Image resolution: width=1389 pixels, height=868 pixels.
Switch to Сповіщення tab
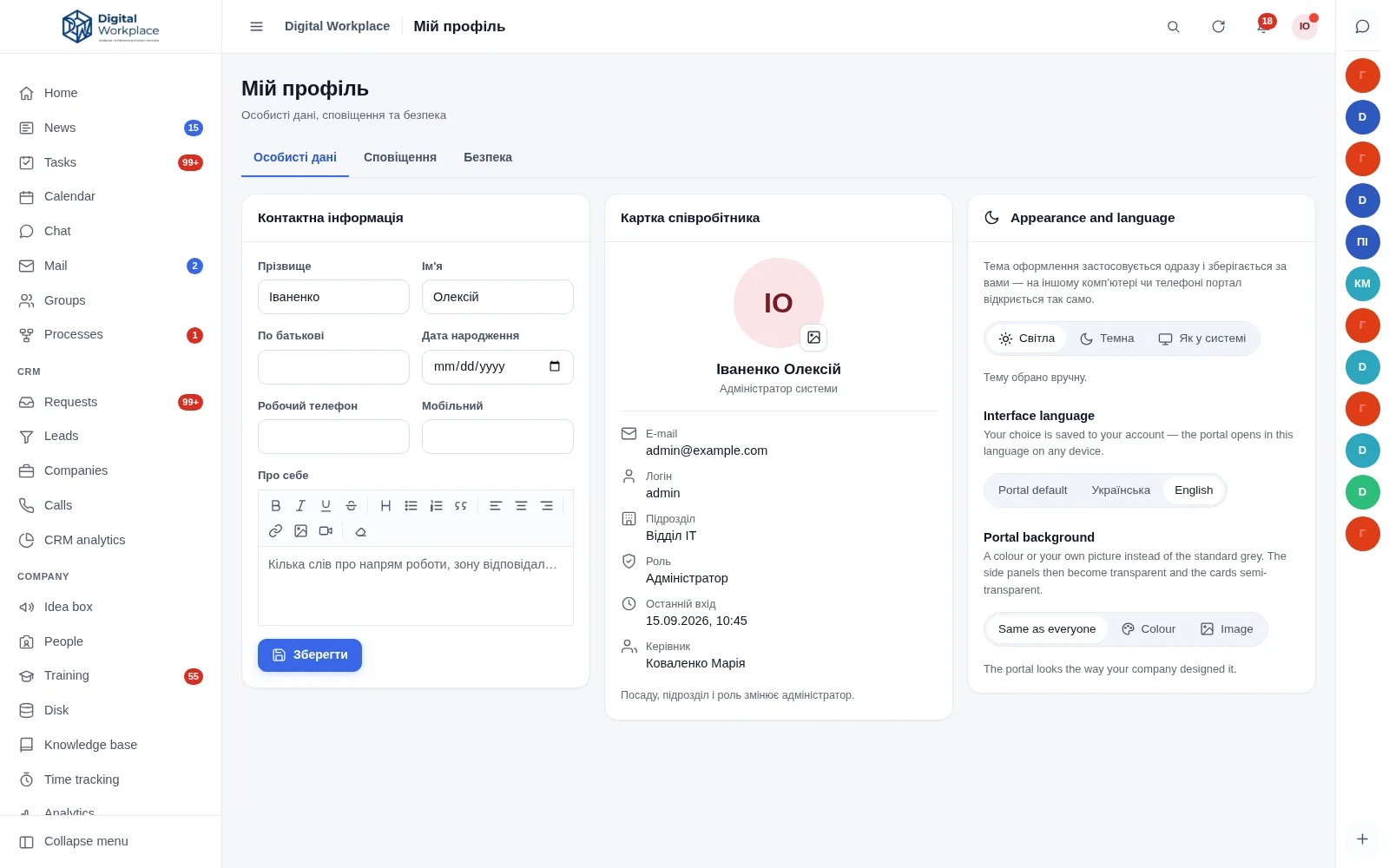[x=400, y=157]
